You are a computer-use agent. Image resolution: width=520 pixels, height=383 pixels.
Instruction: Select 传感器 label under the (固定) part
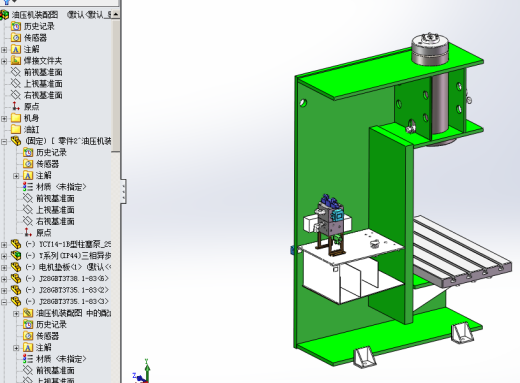(x=47, y=164)
